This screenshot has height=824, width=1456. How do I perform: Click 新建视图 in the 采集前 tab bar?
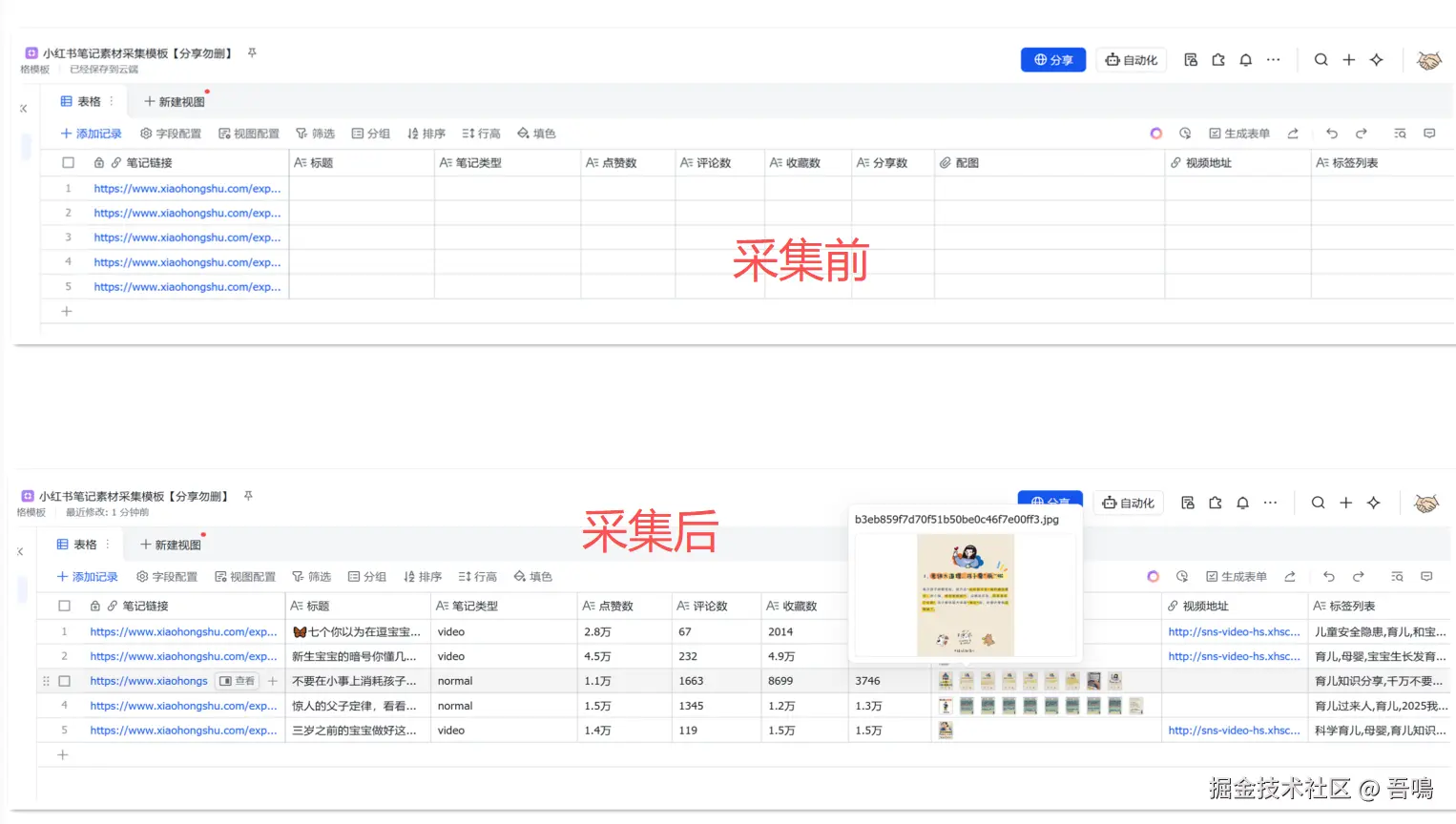coord(175,102)
